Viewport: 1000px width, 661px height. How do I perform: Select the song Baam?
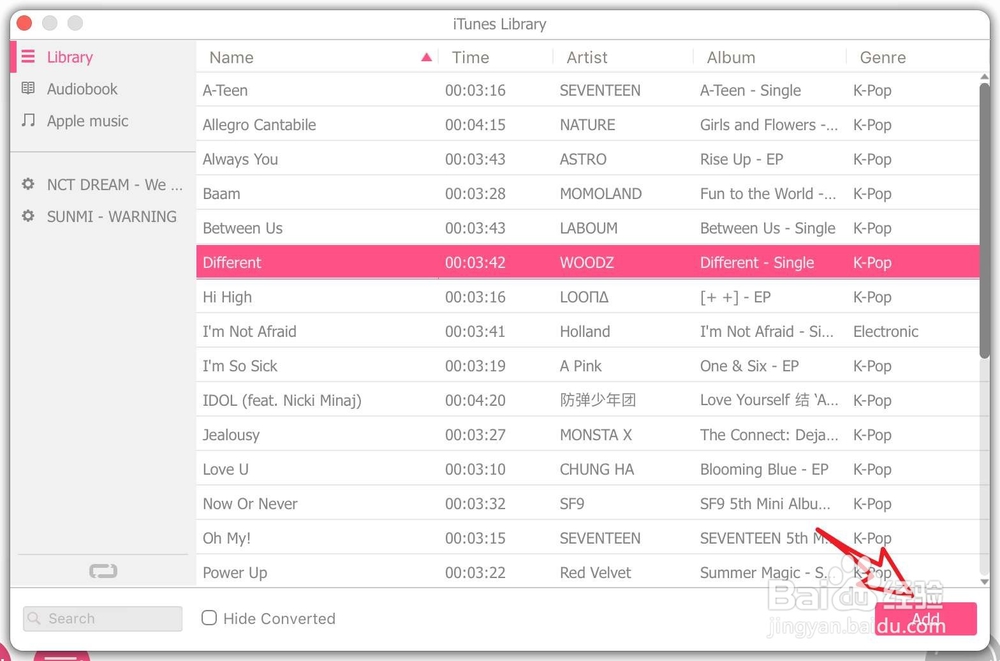[x=587, y=193]
